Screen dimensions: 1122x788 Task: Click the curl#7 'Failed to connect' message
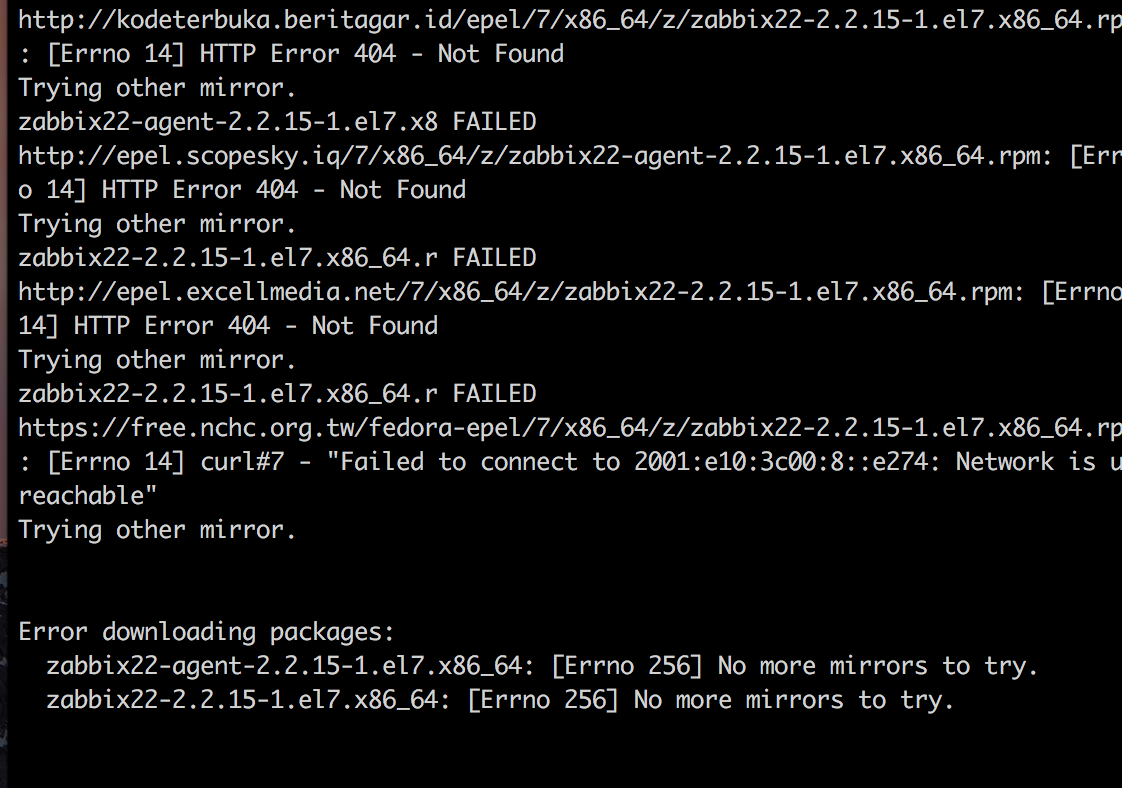[x=570, y=462]
